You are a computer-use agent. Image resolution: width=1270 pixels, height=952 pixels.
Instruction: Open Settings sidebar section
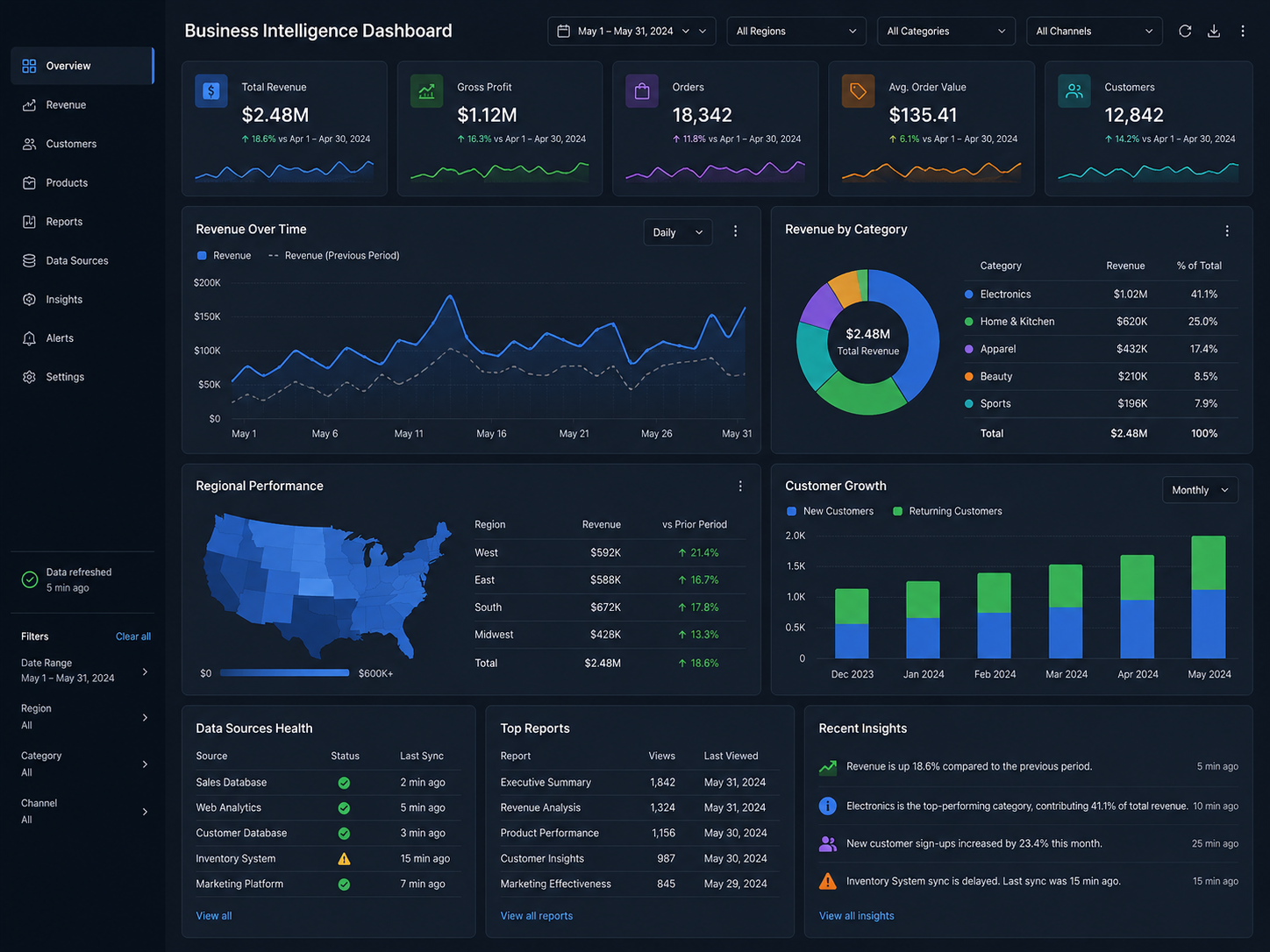[82, 377]
